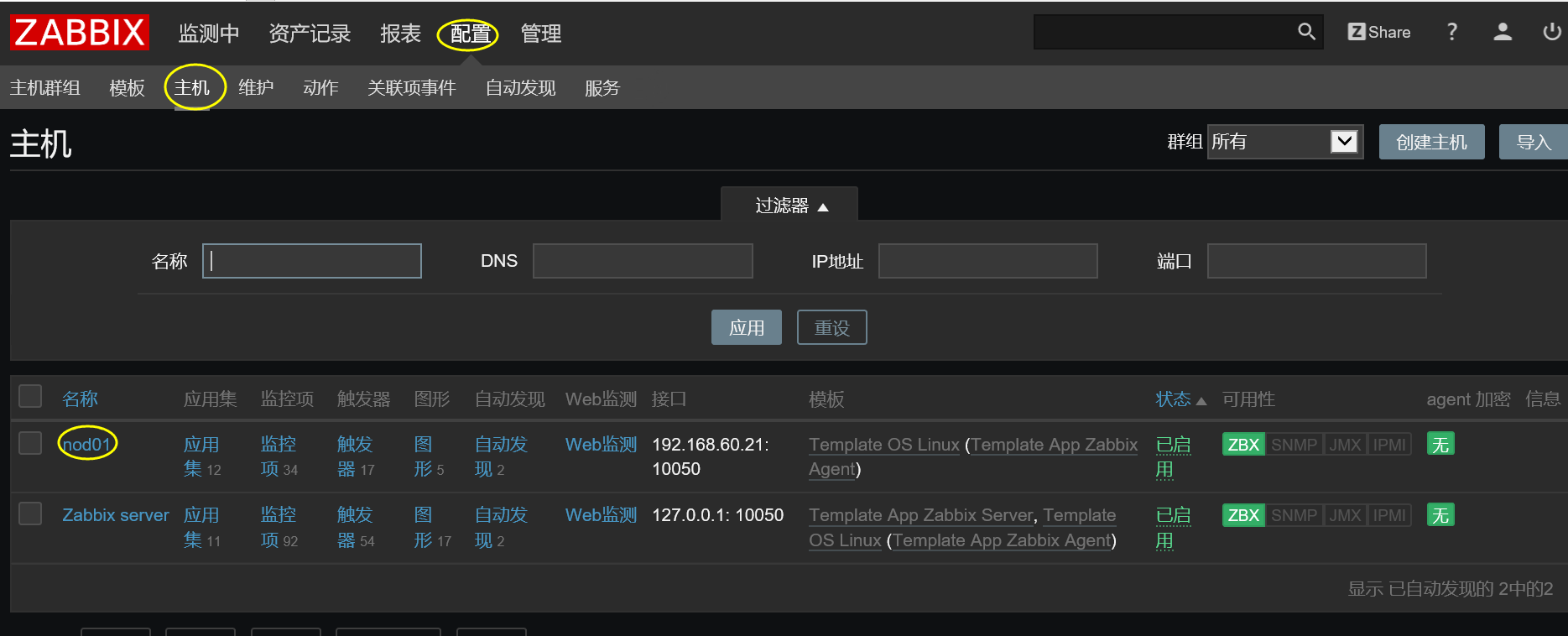1568x636 pixels.
Task: Open the Zabbix Share link
Action: pos(1378,32)
